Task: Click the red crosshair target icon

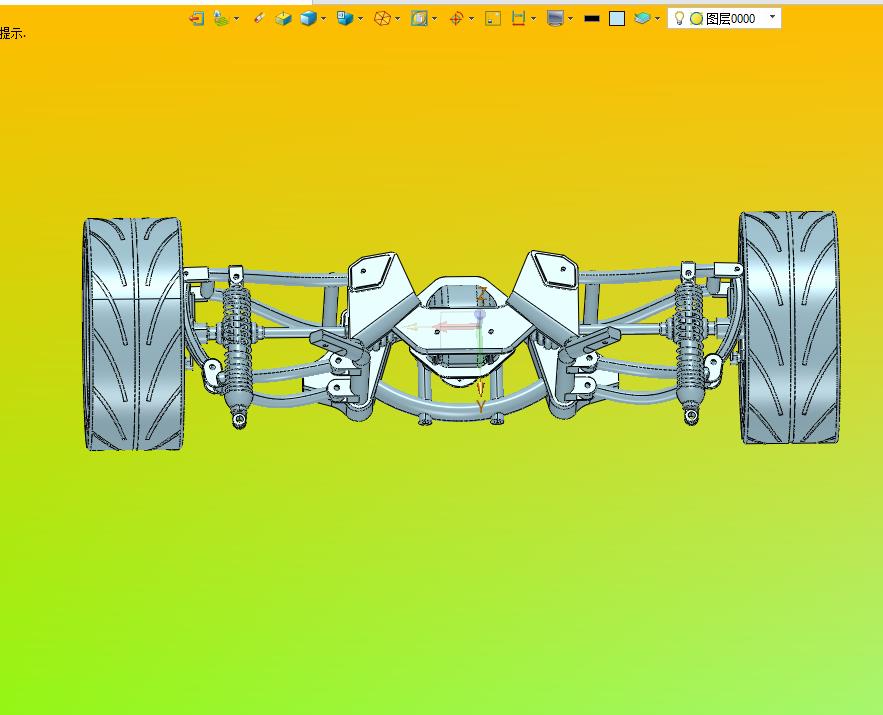Action: 456,19
